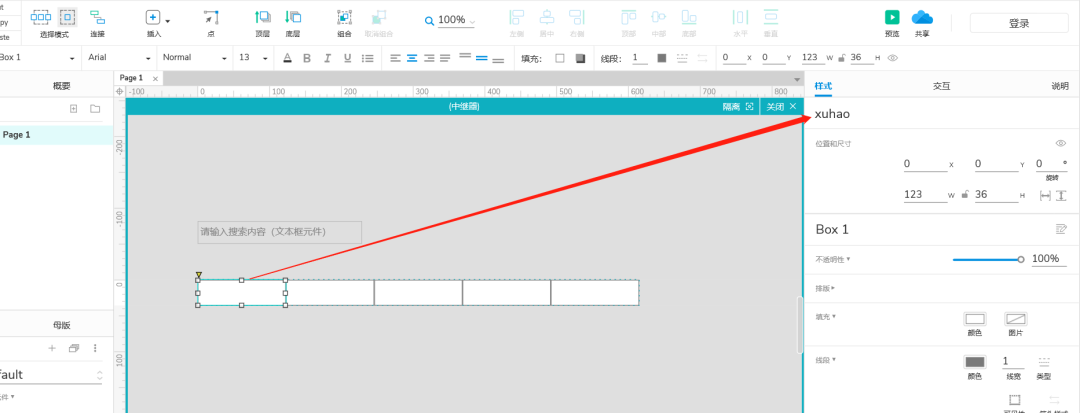Image resolution: width=1080 pixels, height=413 pixels.
Task: Click 隔离 isolate button
Action: coord(738,107)
